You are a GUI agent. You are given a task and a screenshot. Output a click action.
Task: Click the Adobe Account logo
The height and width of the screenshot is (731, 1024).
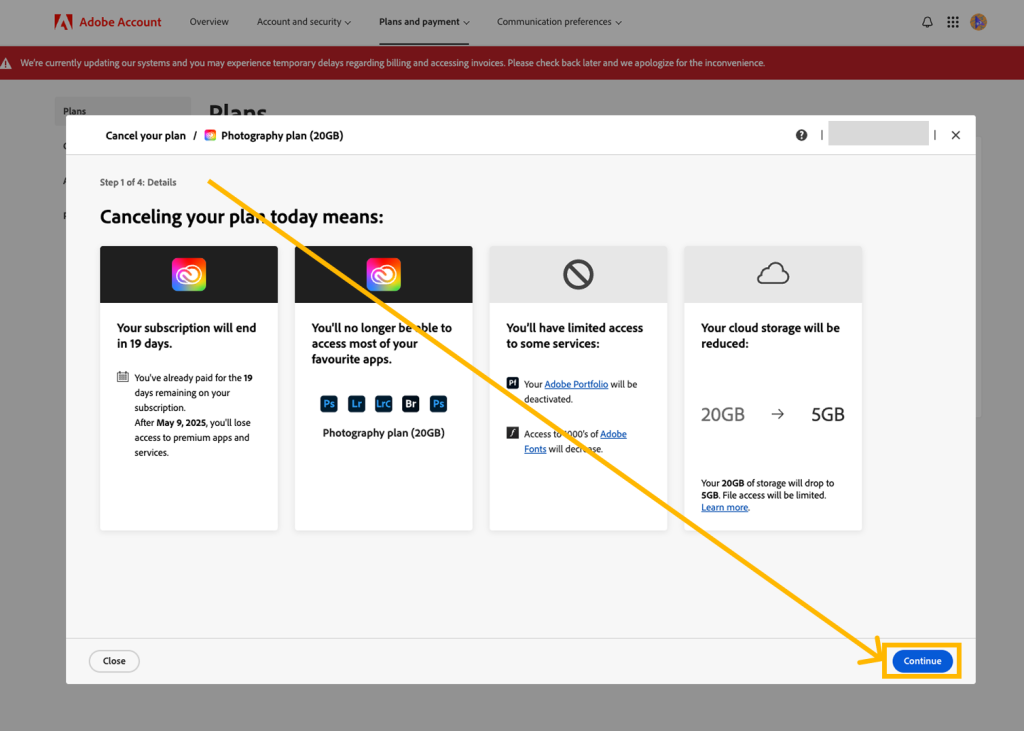click(108, 22)
